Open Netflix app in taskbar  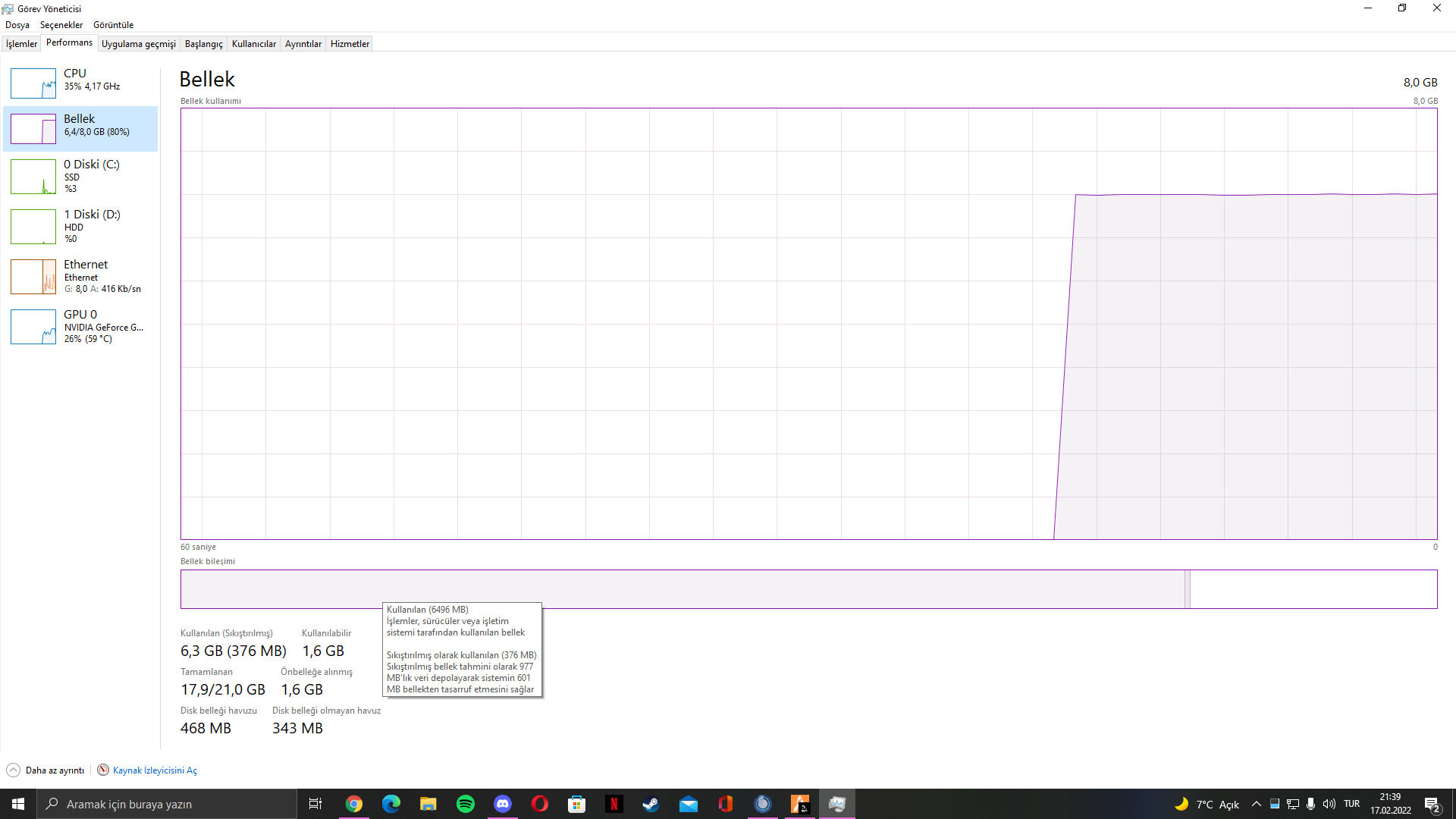tap(613, 804)
